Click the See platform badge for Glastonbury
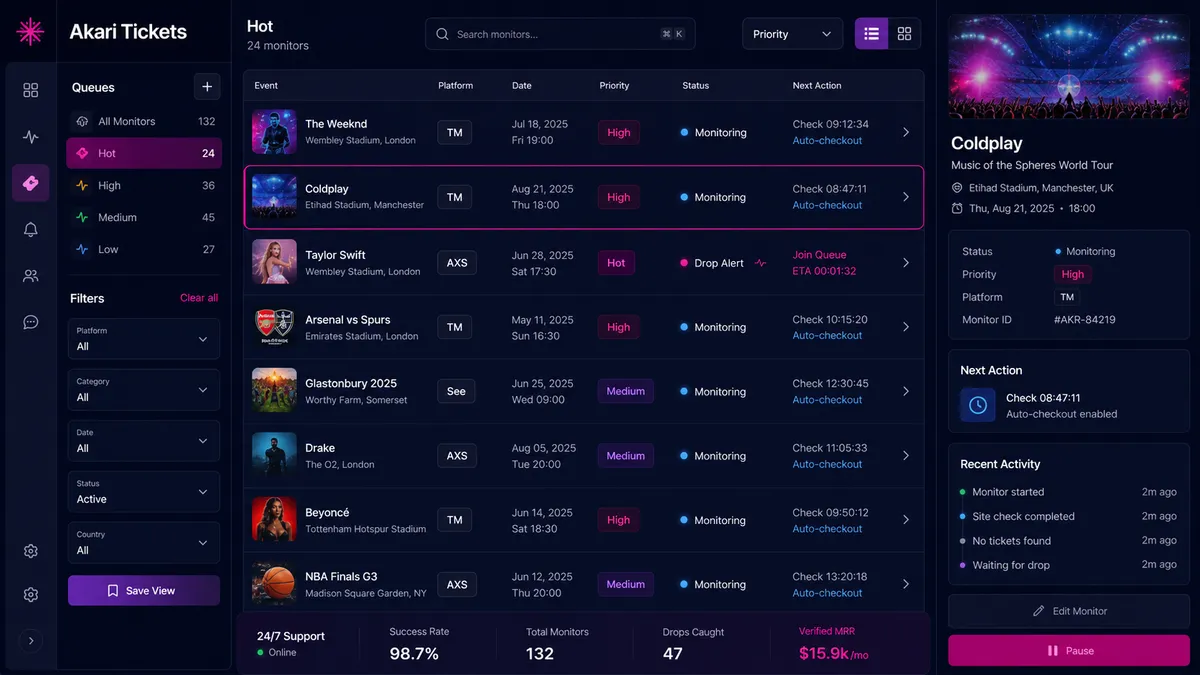Screen dimensions: 1200x675 [x=456, y=391]
